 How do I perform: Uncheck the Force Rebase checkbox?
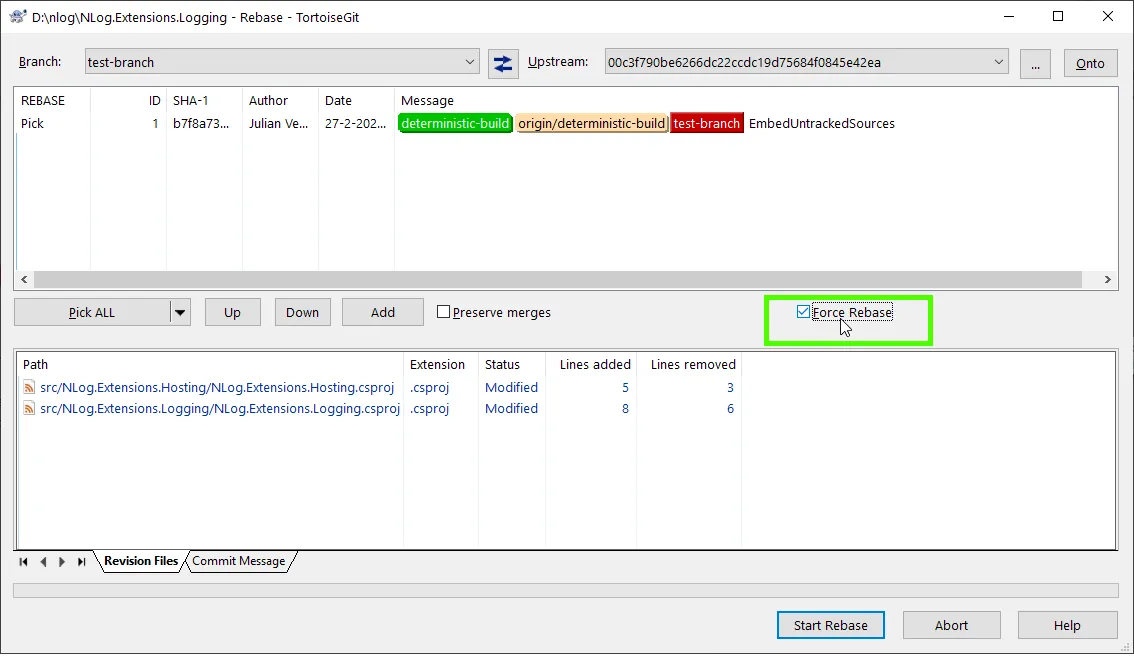[x=803, y=312]
